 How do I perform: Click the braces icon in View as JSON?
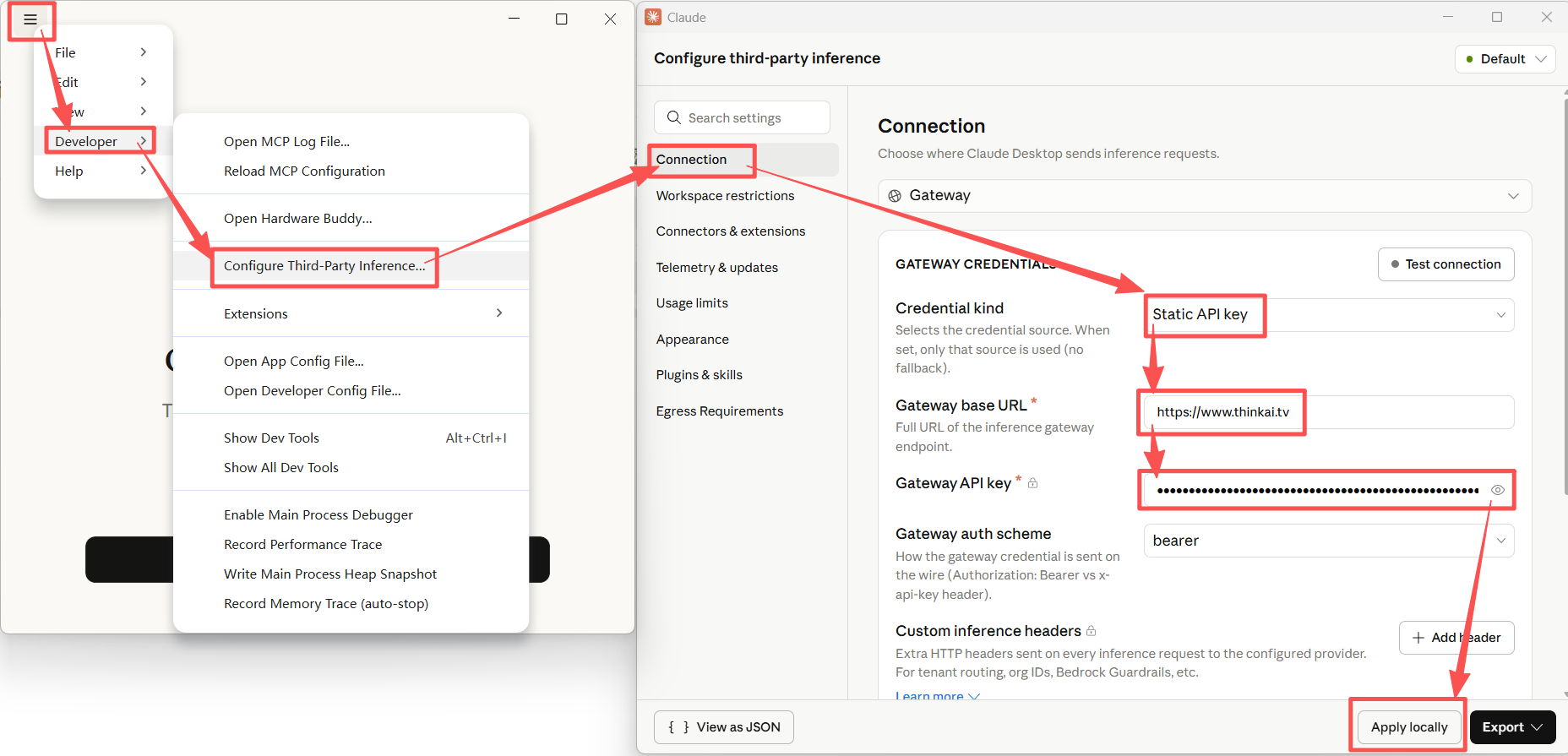678,727
